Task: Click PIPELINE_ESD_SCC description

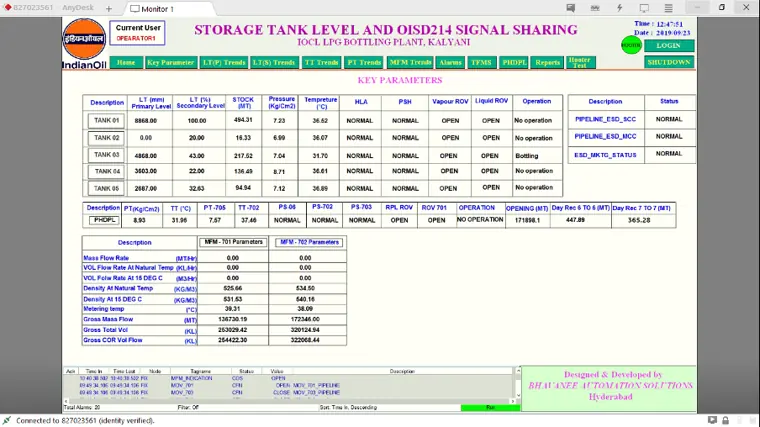Action: (x=605, y=119)
